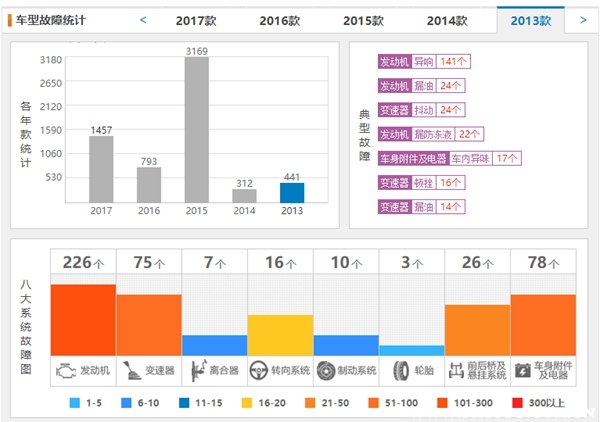Viewport: 600px width, 422px height.
Task: Click the body accessories and electrics (车身附件及电器) icon
Action: tap(522, 369)
